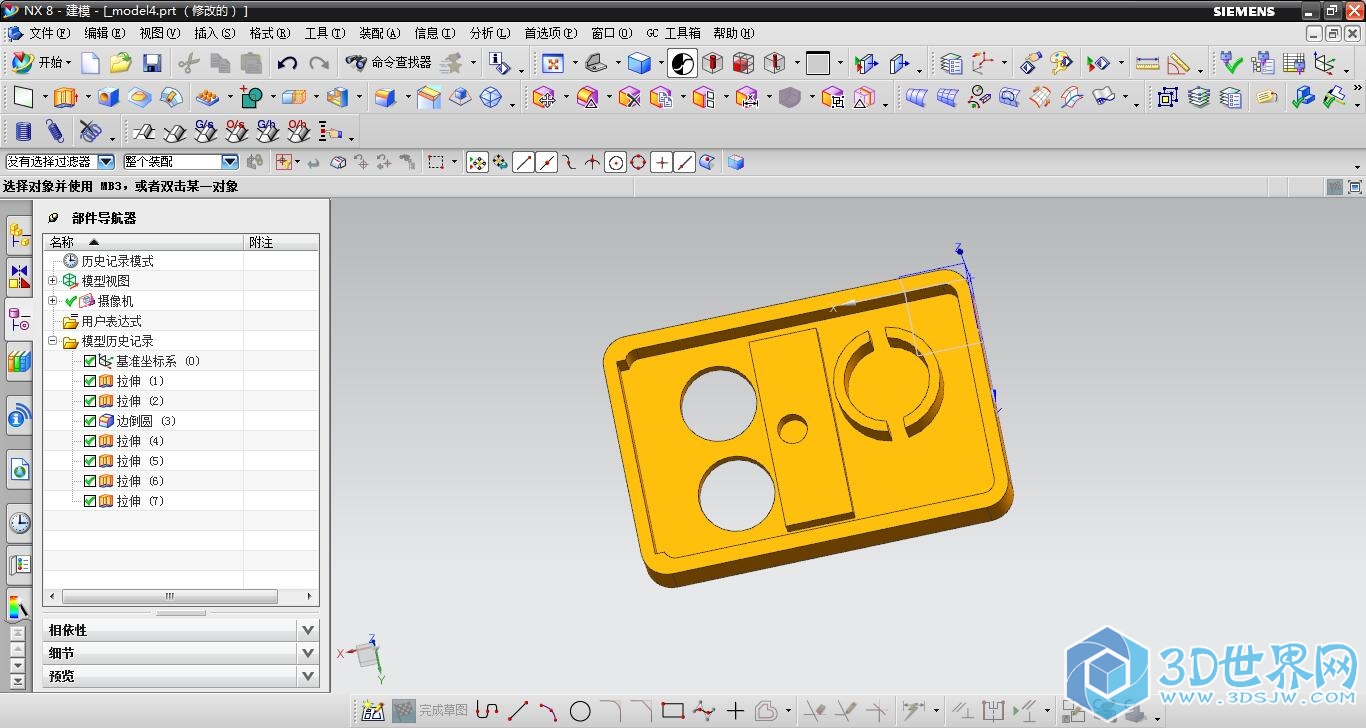The width and height of the screenshot is (1366, 728).
Task: Uncheck the 拉伸 (5) feature checkbox
Action: (x=90, y=461)
